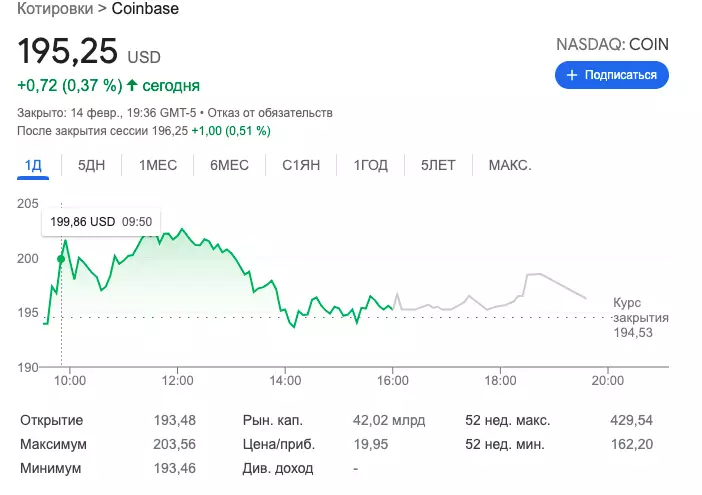Switch to the 5ДН chart tab
This screenshot has height=495, width=702.
click(91, 165)
